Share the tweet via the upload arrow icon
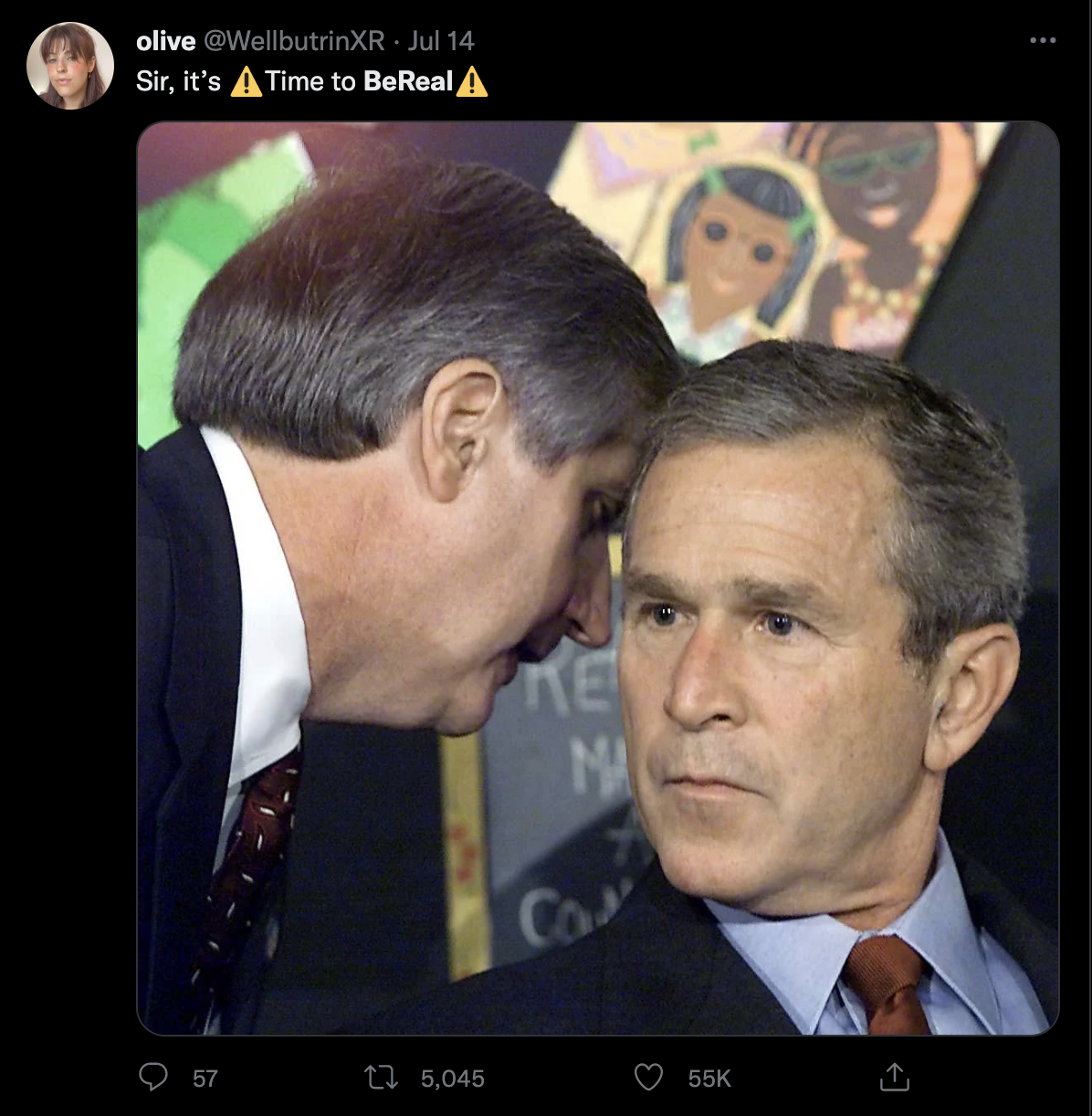The width and height of the screenshot is (1092, 1116). [896, 1079]
